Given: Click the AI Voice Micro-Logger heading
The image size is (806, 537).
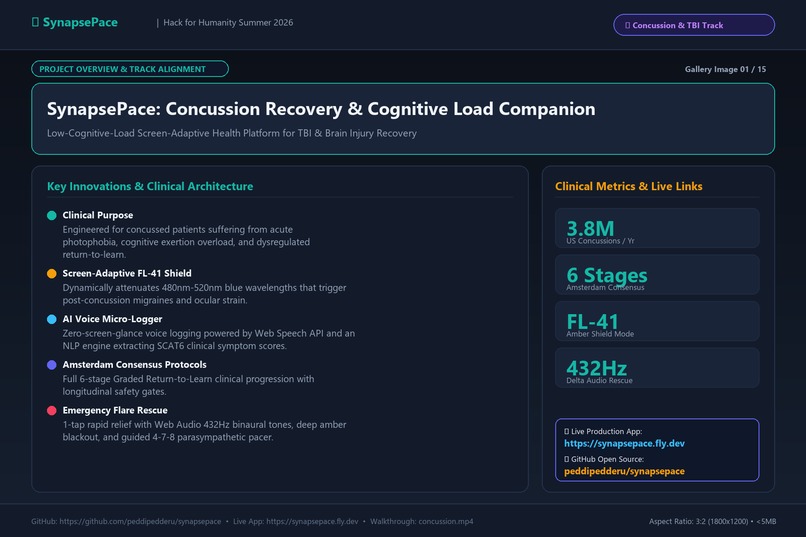Looking at the screenshot, I should (112, 319).
